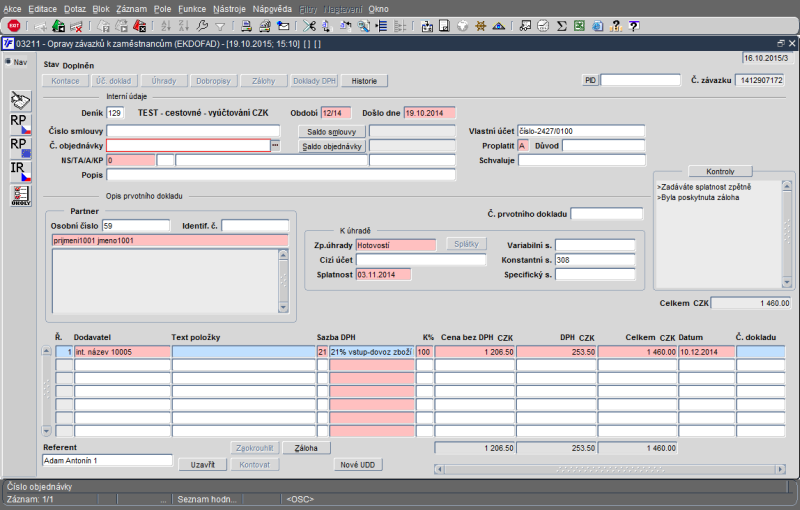This screenshot has width=800, height=510.
Task: Click the list indent lines icon
Action: (x=381, y=26)
